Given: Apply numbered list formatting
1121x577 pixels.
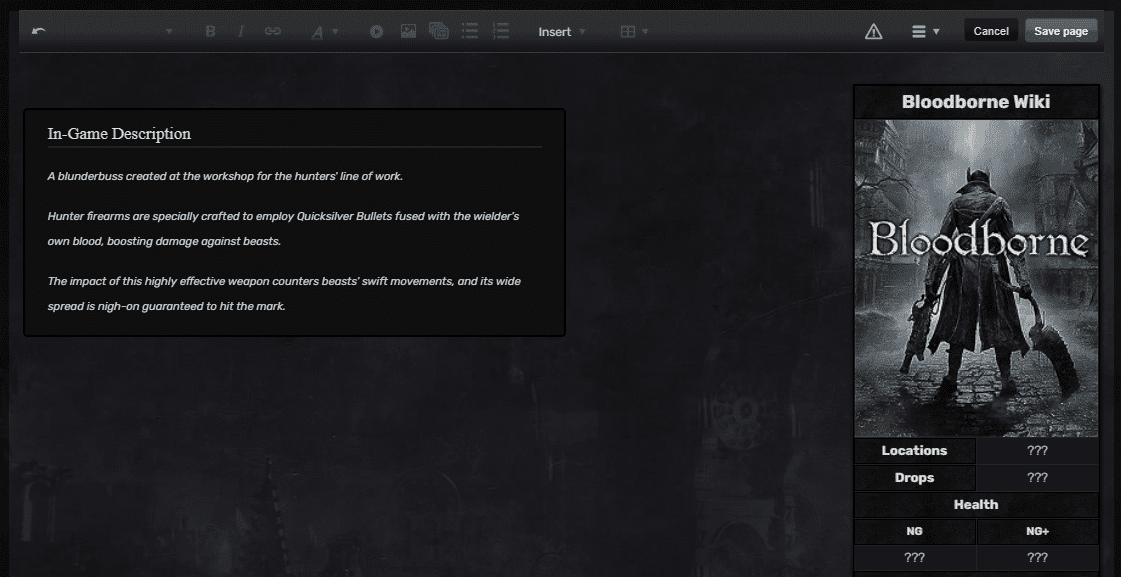Looking at the screenshot, I should pyautogui.click(x=500, y=31).
